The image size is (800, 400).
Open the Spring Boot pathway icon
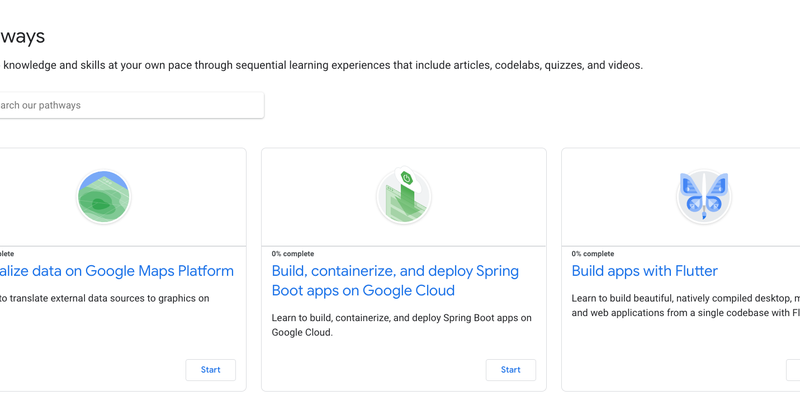404,197
